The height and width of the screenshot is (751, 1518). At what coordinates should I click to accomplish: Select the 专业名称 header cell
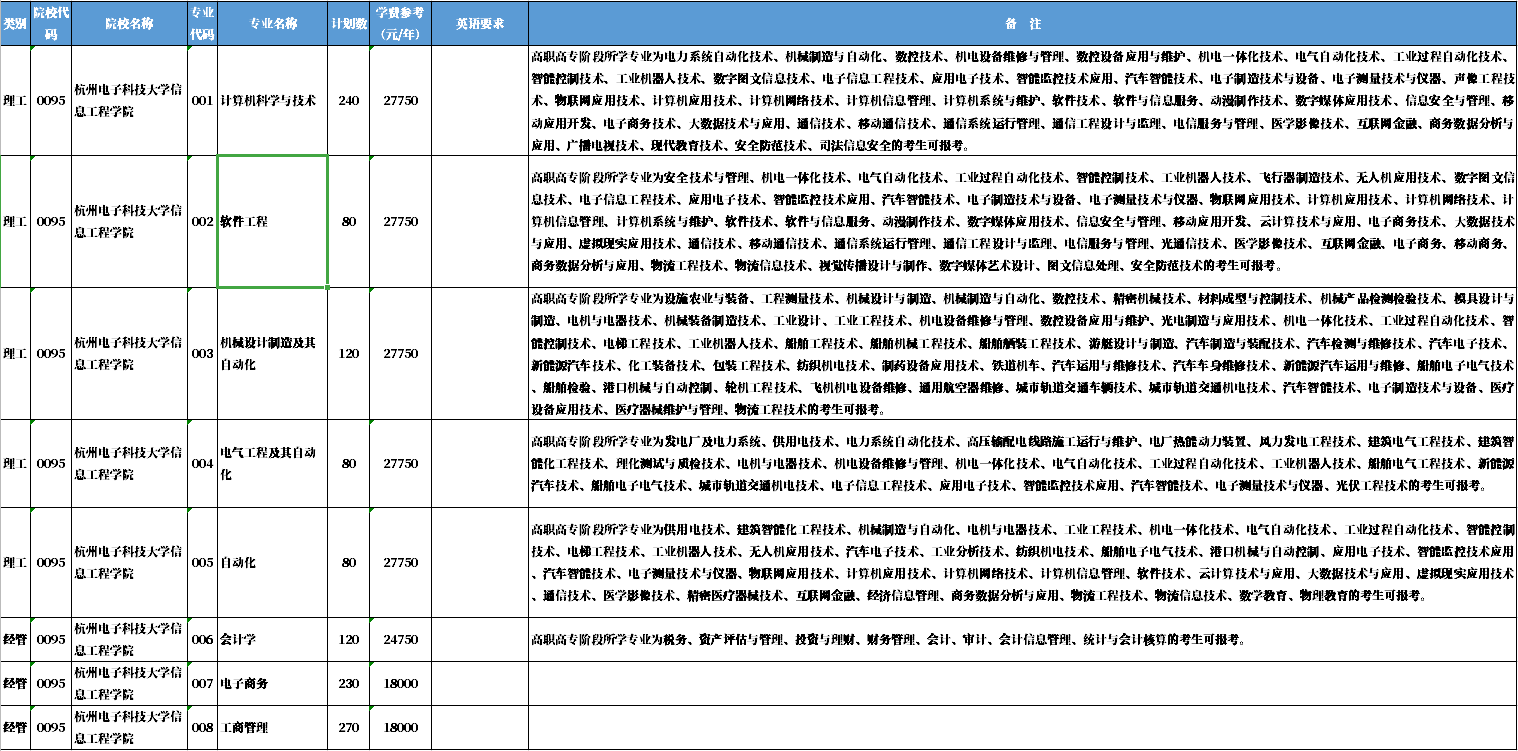[x=273, y=24]
